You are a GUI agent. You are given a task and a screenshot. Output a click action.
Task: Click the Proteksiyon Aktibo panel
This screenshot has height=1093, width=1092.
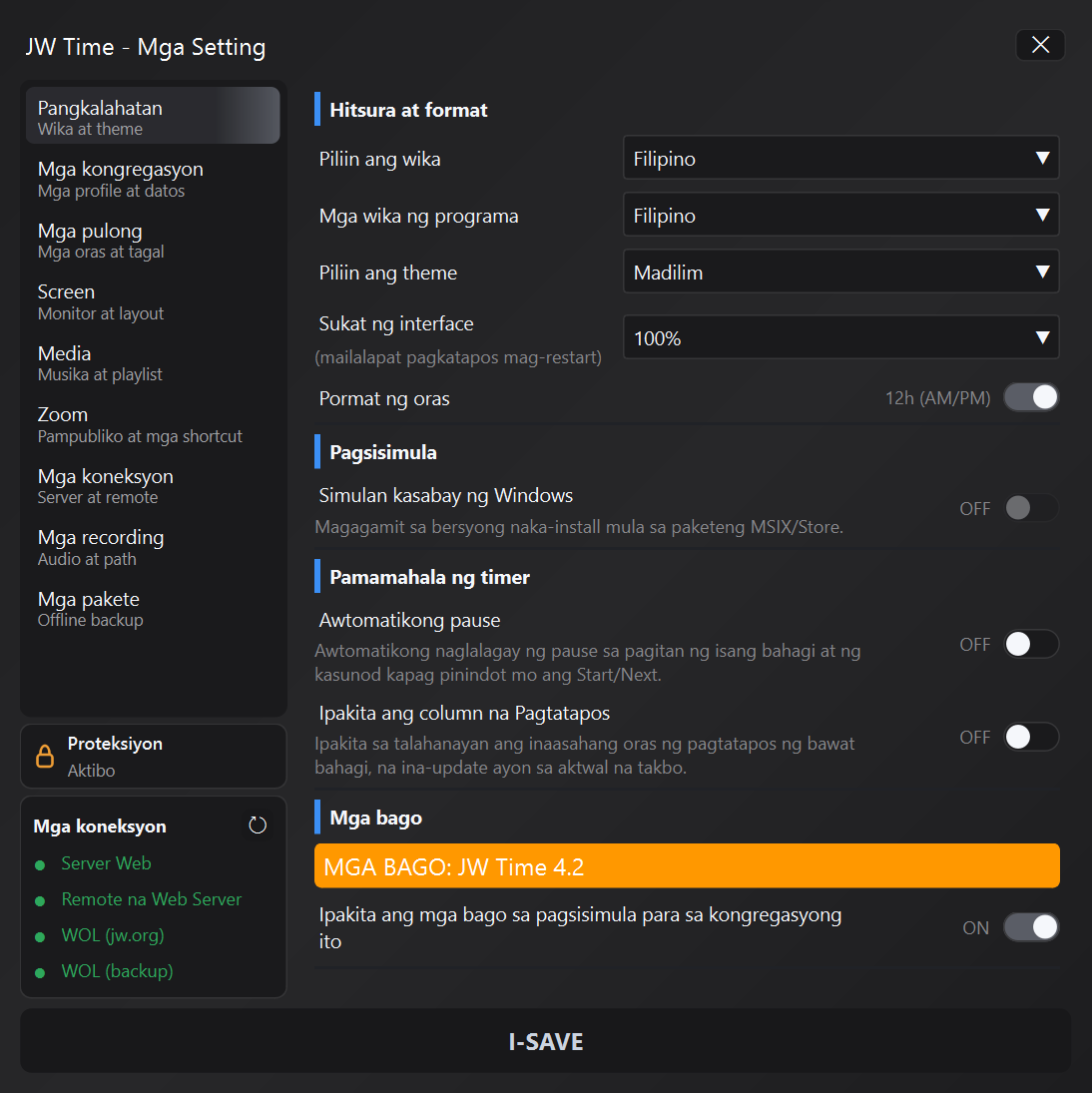tap(154, 757)
